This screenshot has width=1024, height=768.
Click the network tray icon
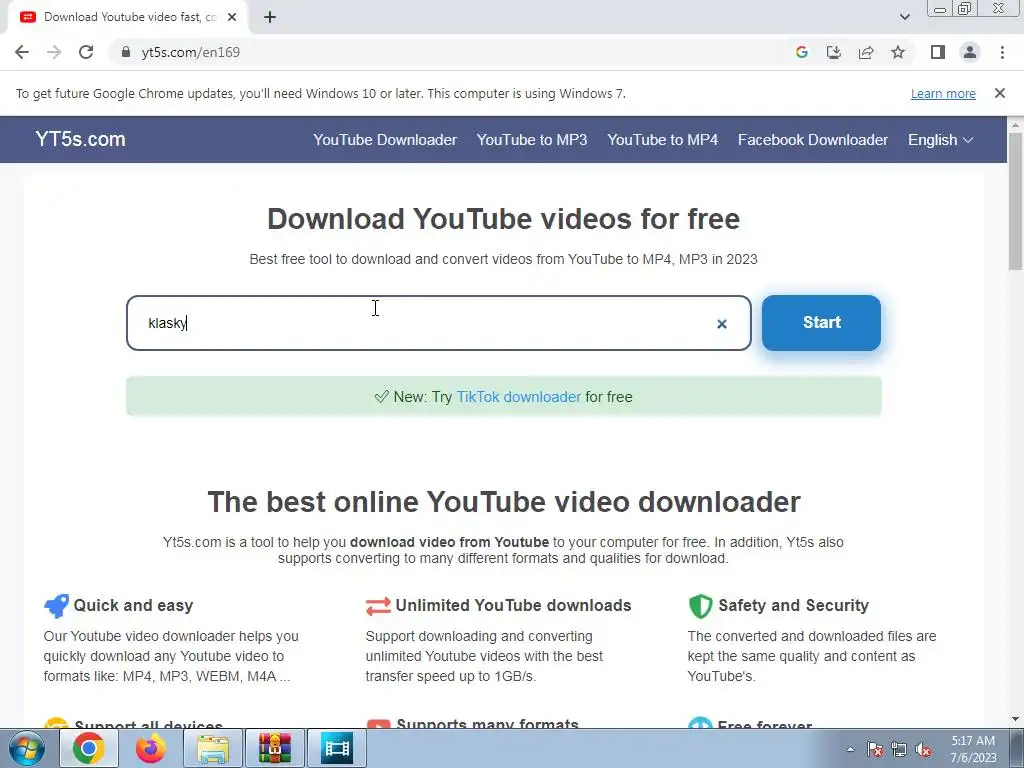[899, 749]
